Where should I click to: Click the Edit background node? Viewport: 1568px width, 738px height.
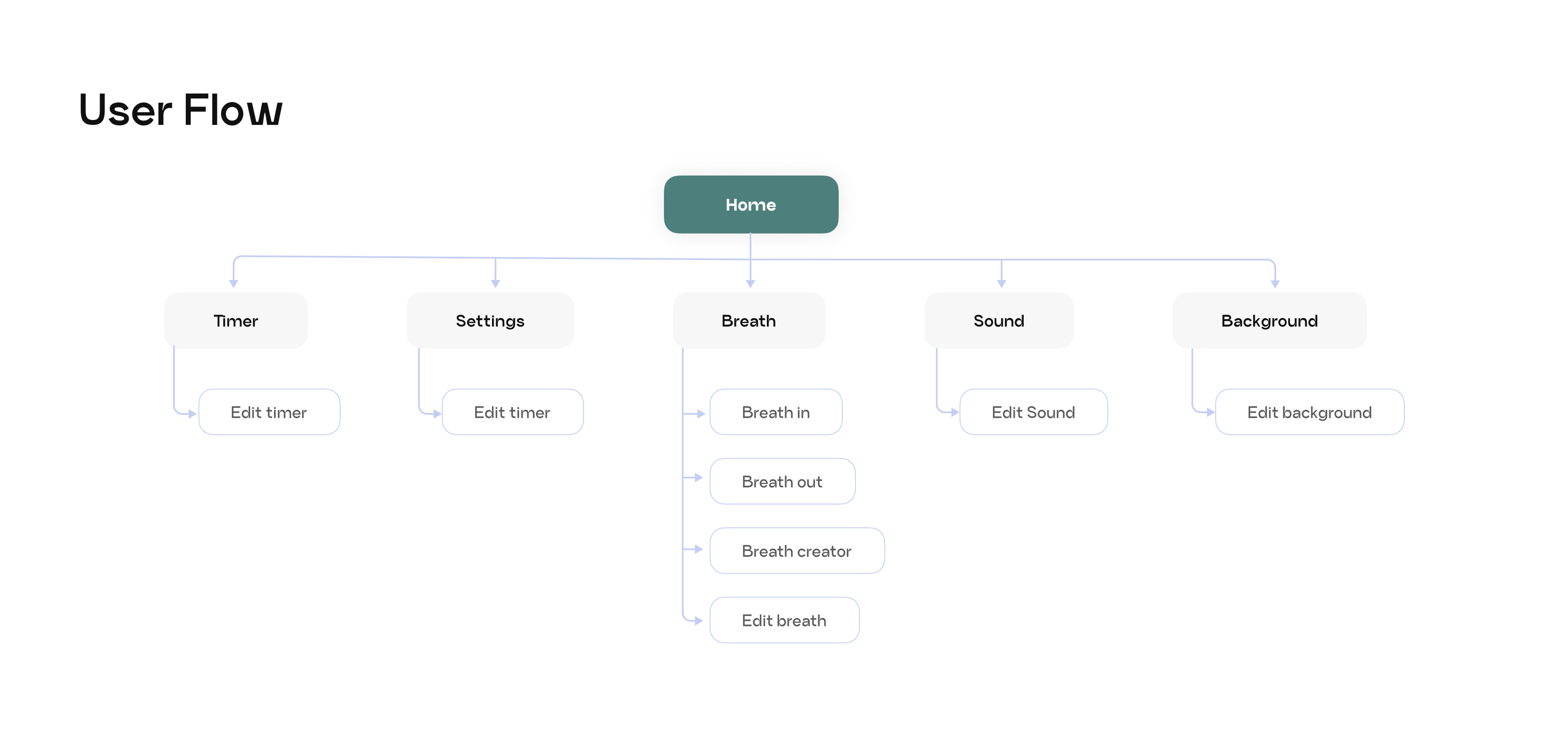1309,412
